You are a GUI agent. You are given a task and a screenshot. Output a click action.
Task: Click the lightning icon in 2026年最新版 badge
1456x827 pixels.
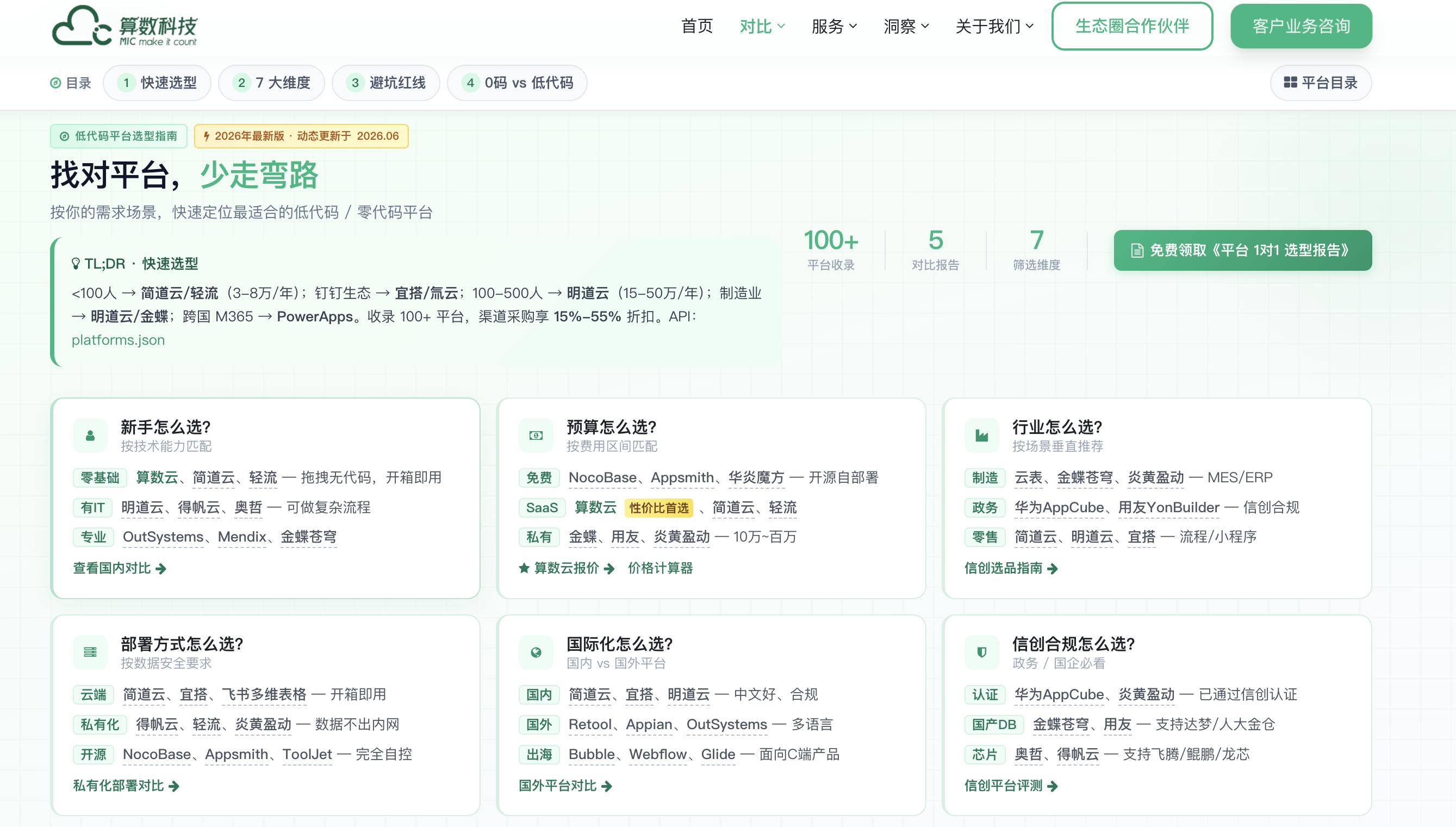pyautogui.click(x=206, y=136)
